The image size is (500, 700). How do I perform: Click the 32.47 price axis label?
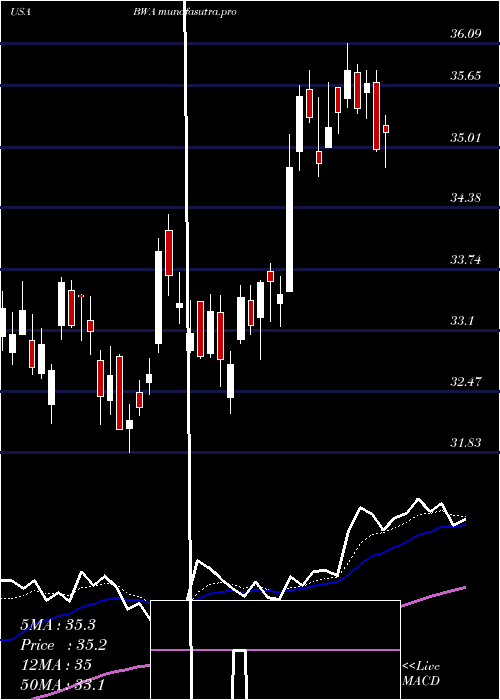coord(466,382)
